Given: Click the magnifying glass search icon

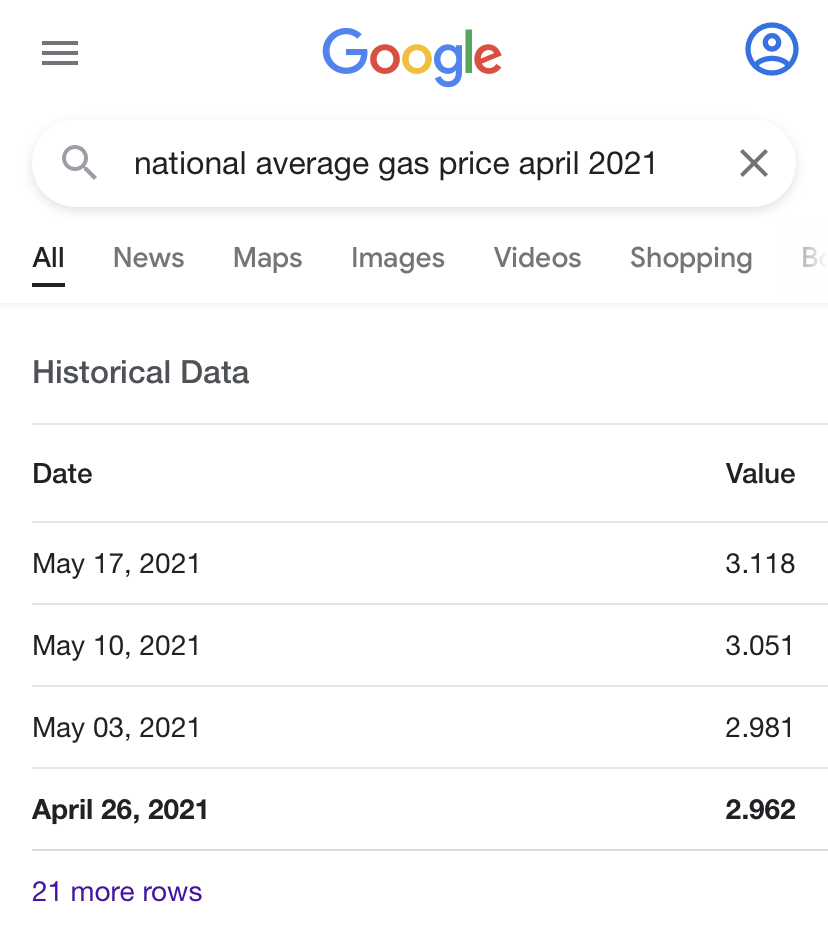Looking at the screenshot, I should [x=80, y=162].
